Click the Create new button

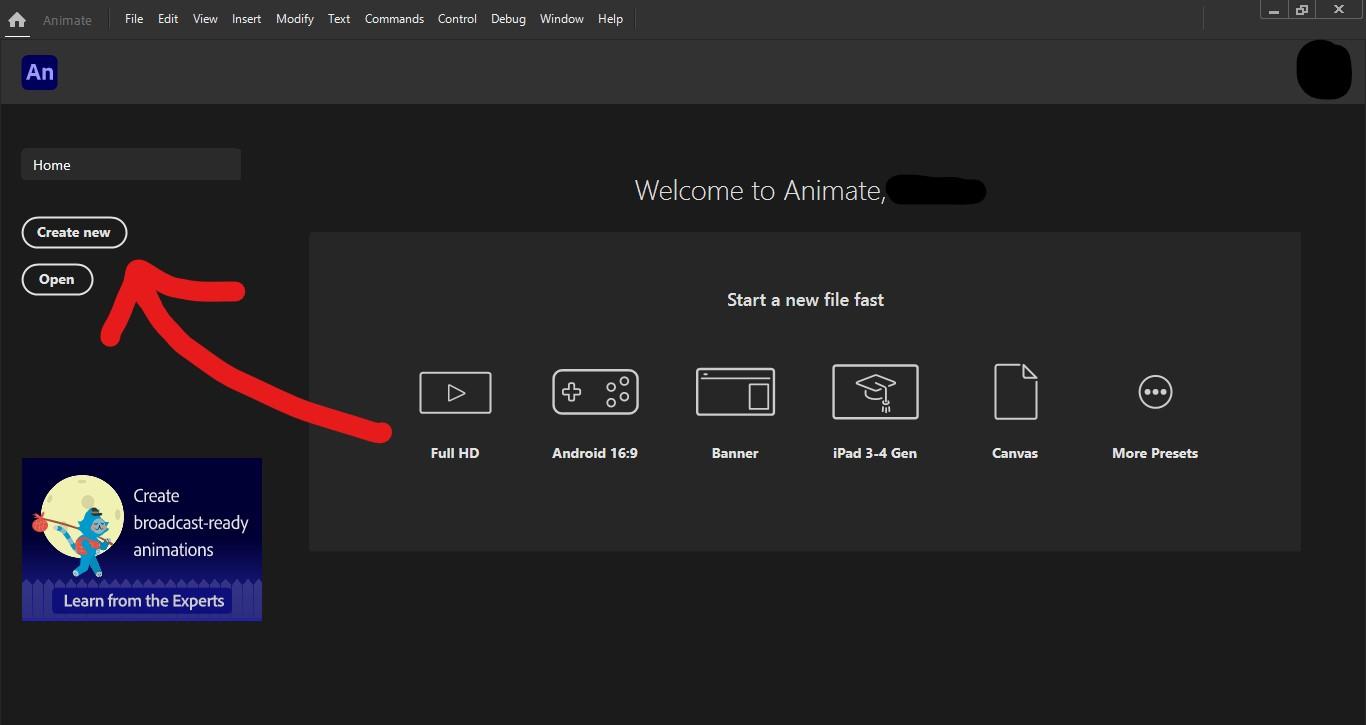74,232
